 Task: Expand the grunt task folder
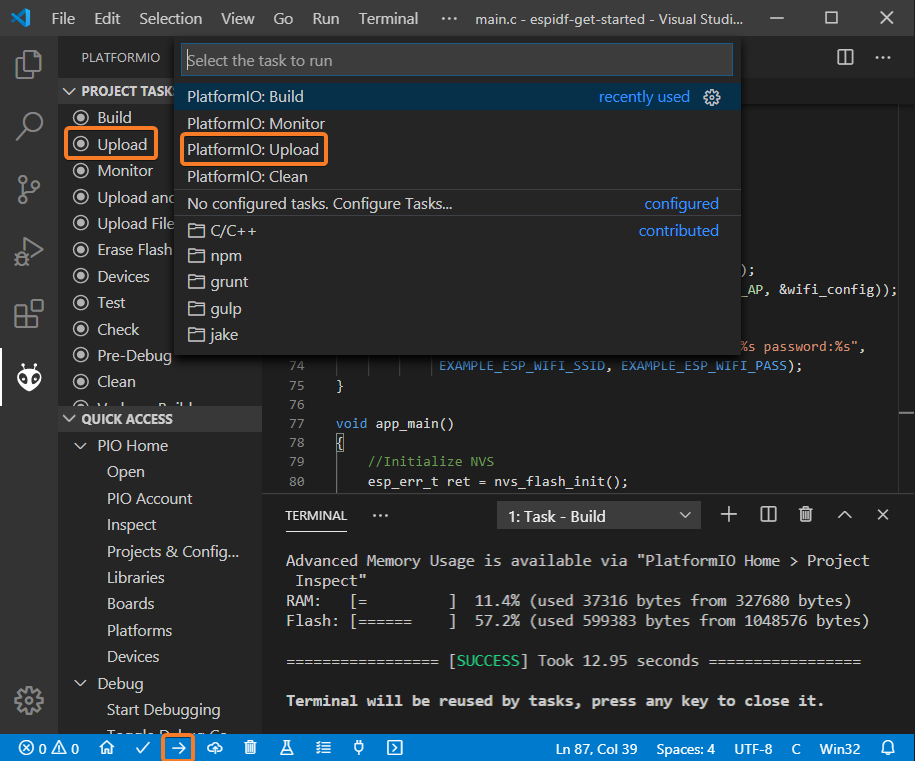457,282
